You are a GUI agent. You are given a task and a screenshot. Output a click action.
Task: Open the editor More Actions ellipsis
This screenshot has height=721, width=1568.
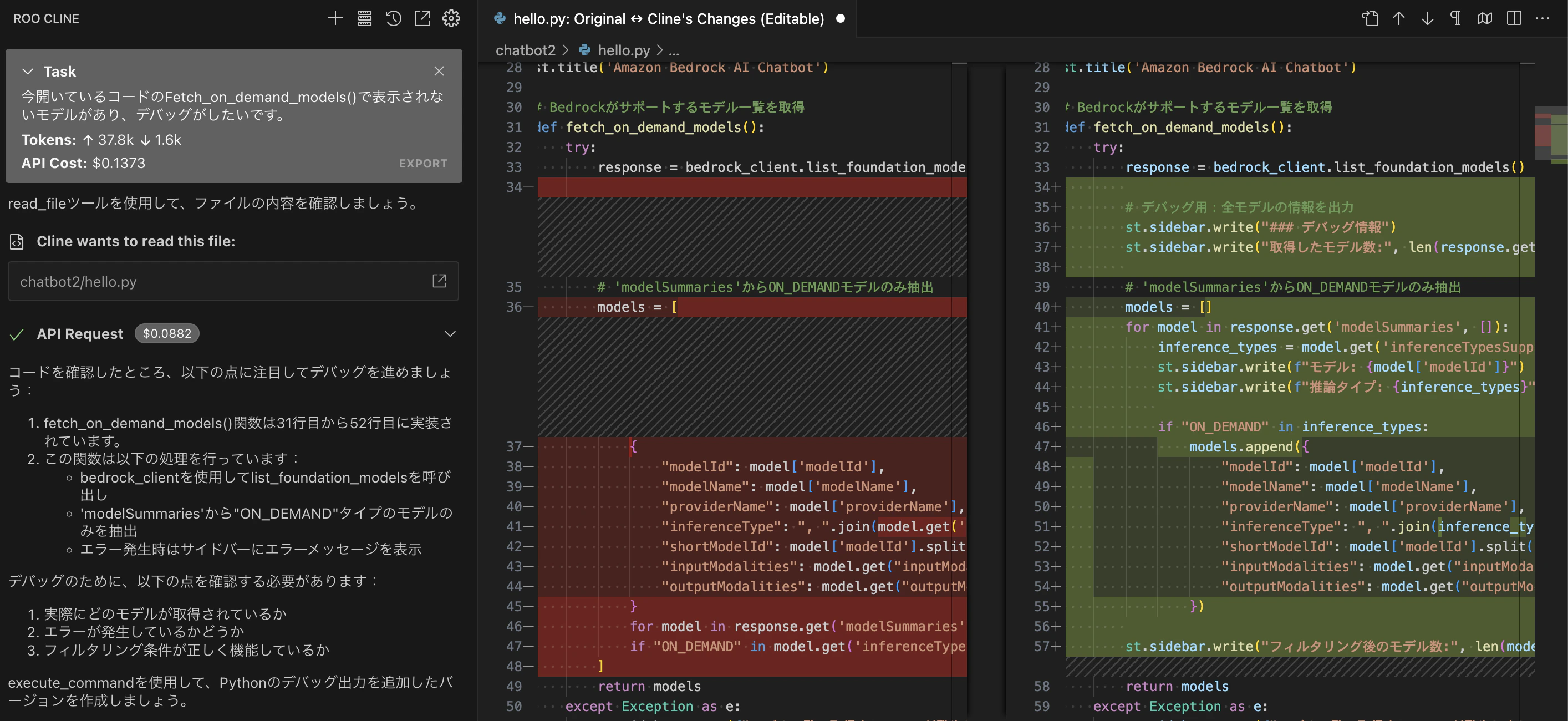coord(1542,18)
